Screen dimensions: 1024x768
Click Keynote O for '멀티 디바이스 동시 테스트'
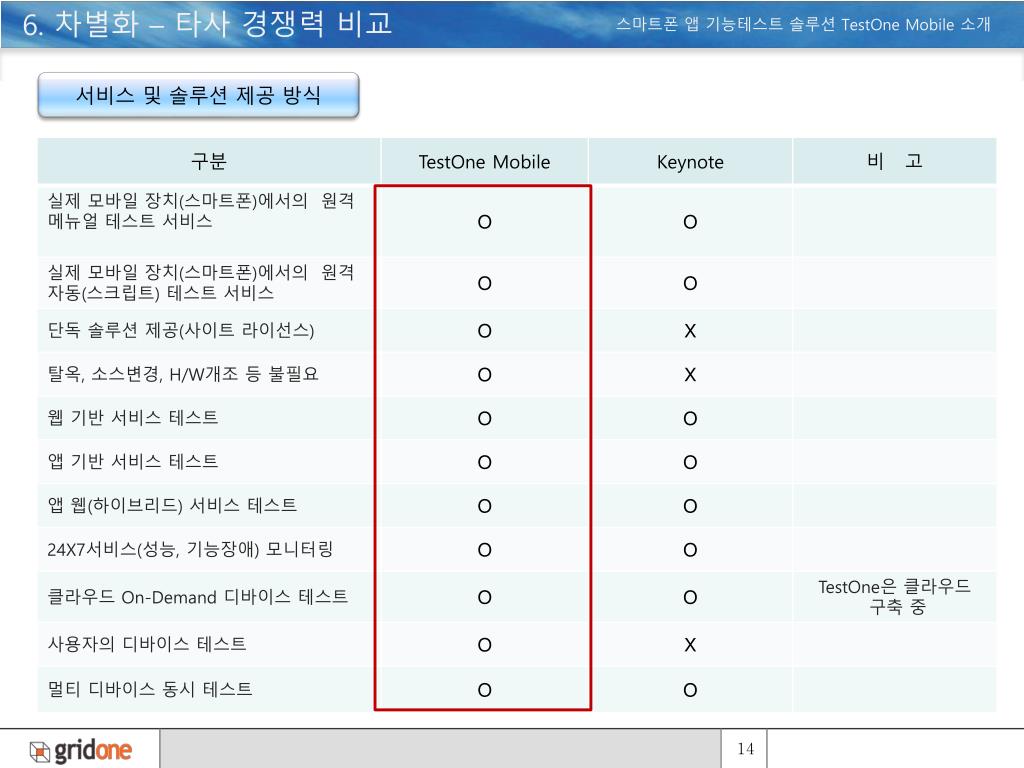pyautogui.click(x=690, y=690)
